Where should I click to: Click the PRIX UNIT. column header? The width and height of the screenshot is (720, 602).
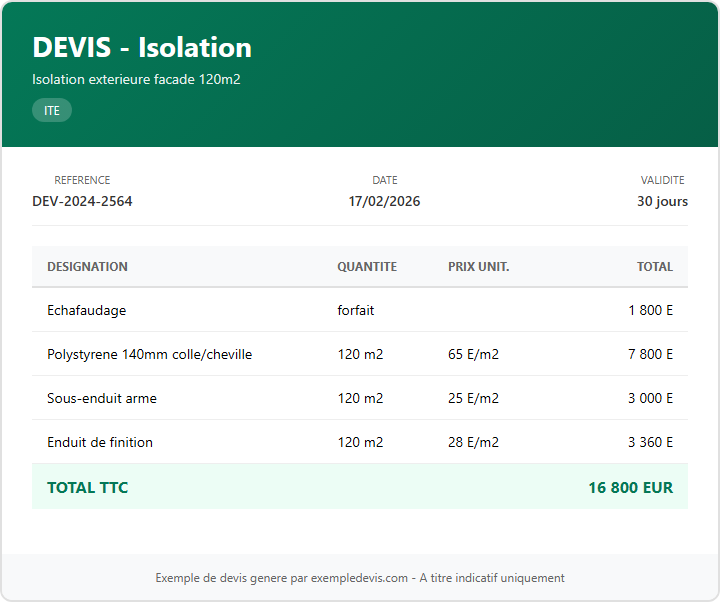pos(478,267)
